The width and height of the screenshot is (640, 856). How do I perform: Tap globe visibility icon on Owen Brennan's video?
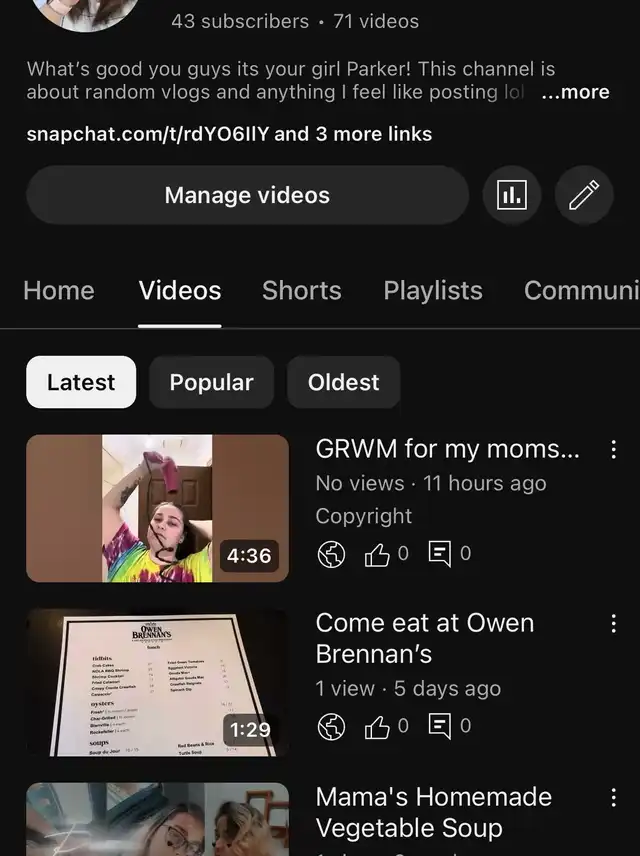click(x=331, y=727)
